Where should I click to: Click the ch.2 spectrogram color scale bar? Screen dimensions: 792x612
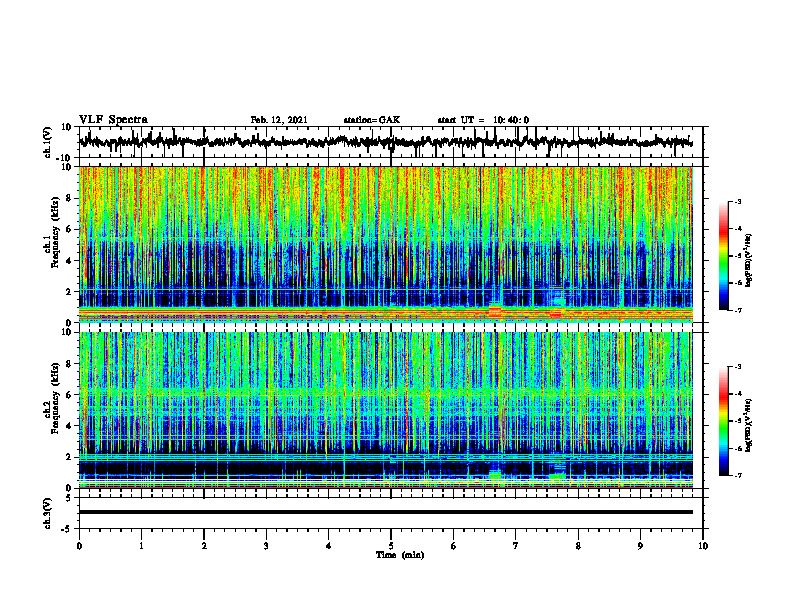coord(723,421)
